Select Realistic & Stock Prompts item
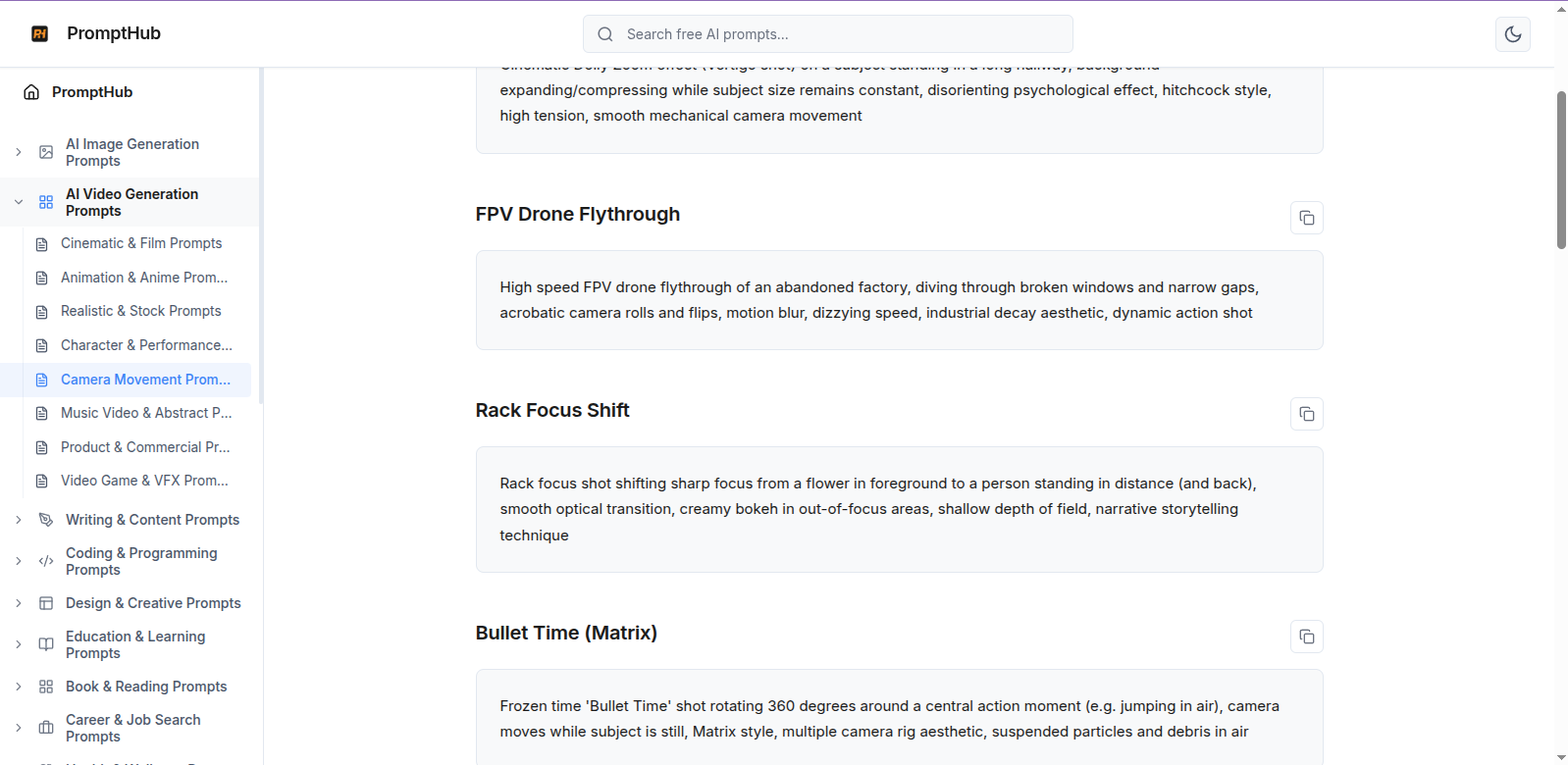The height and width of the screenshot is (765, 1568). 140,311
